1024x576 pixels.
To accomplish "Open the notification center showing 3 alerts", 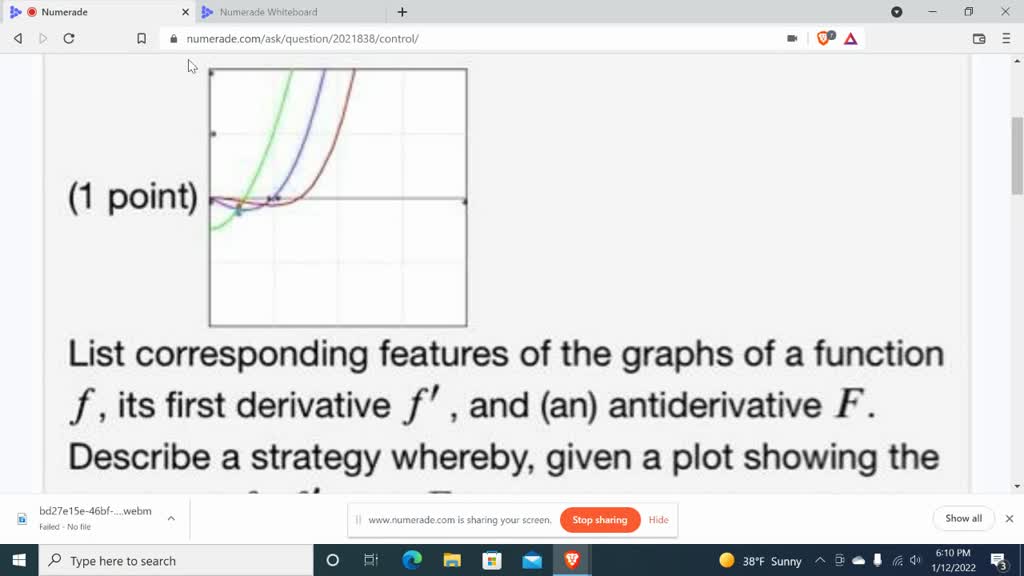I will (x=999, y=560).
